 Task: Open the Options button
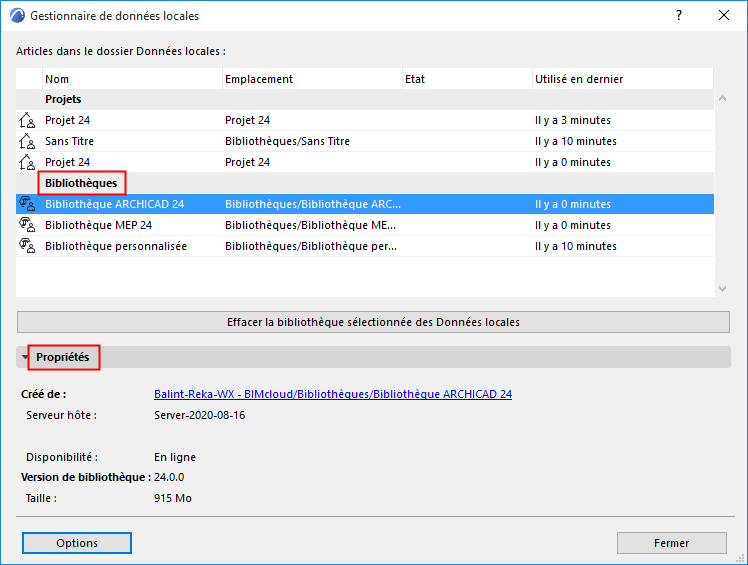pyautogui.click(x=77, y=543)
